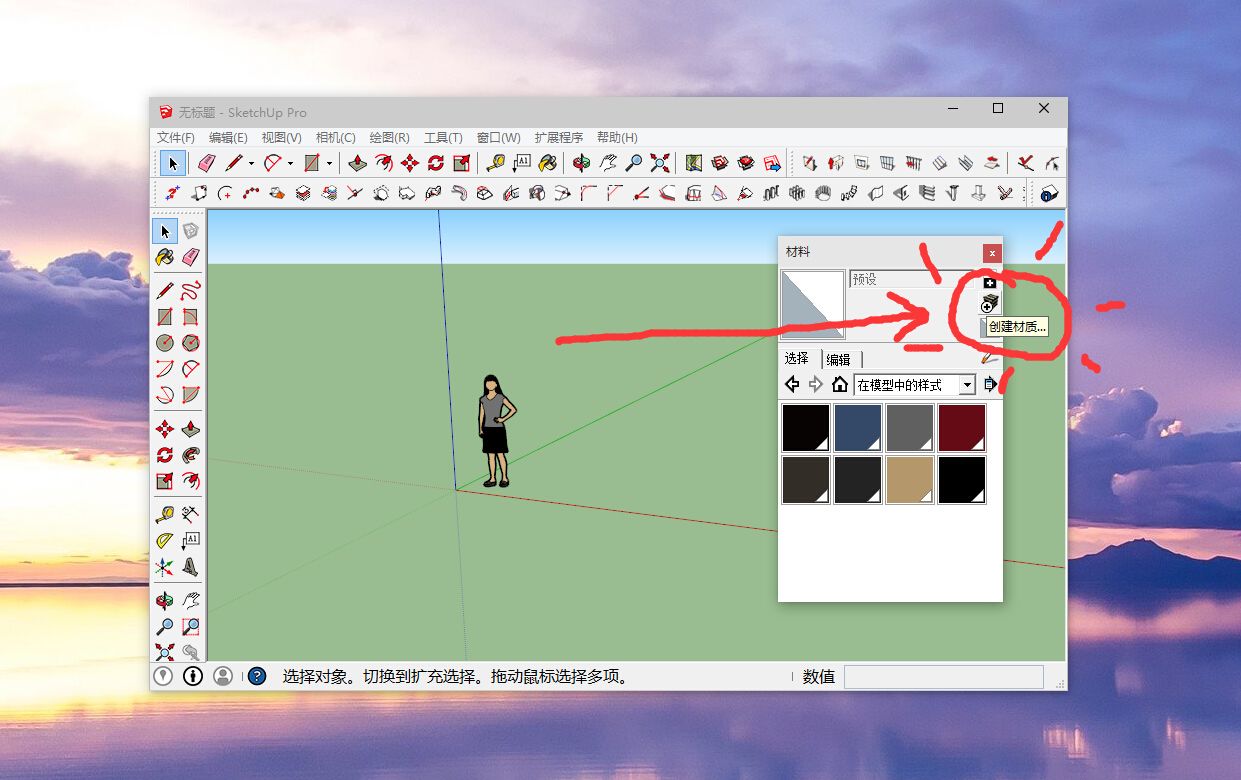This screenshot has width=1241, height=780.
Task: Select the arrow Select tool in top toolbar
Action: (172, 163)
